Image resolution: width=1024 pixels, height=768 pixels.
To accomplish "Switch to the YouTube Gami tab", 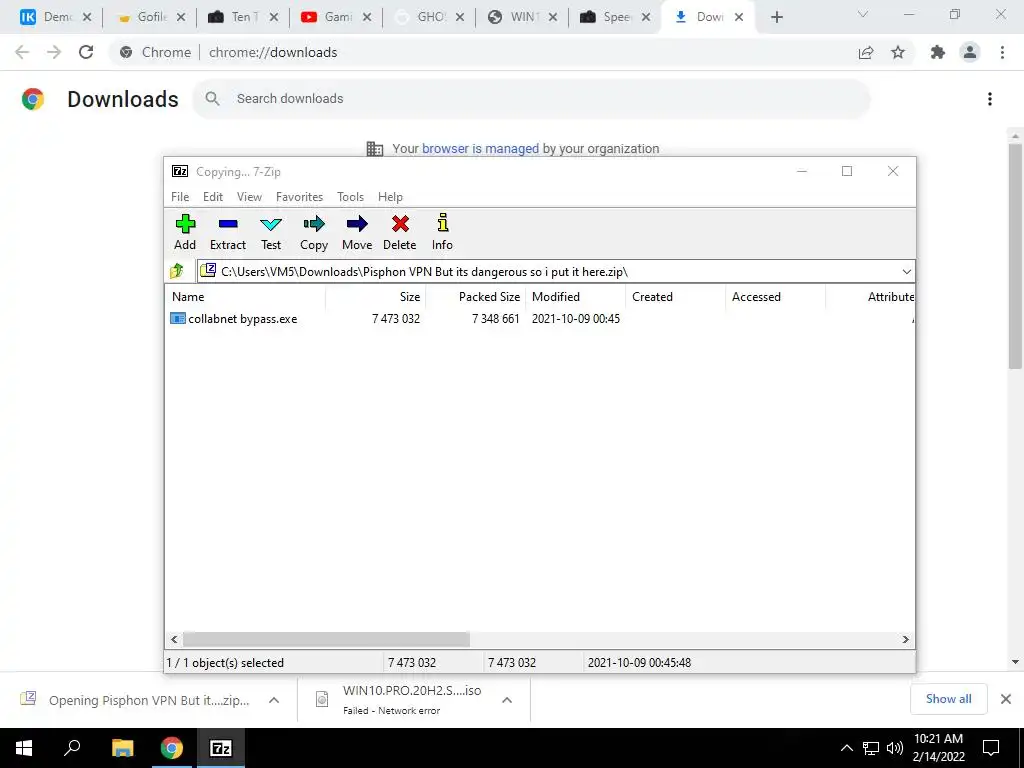I will click(x=336, y=17).
